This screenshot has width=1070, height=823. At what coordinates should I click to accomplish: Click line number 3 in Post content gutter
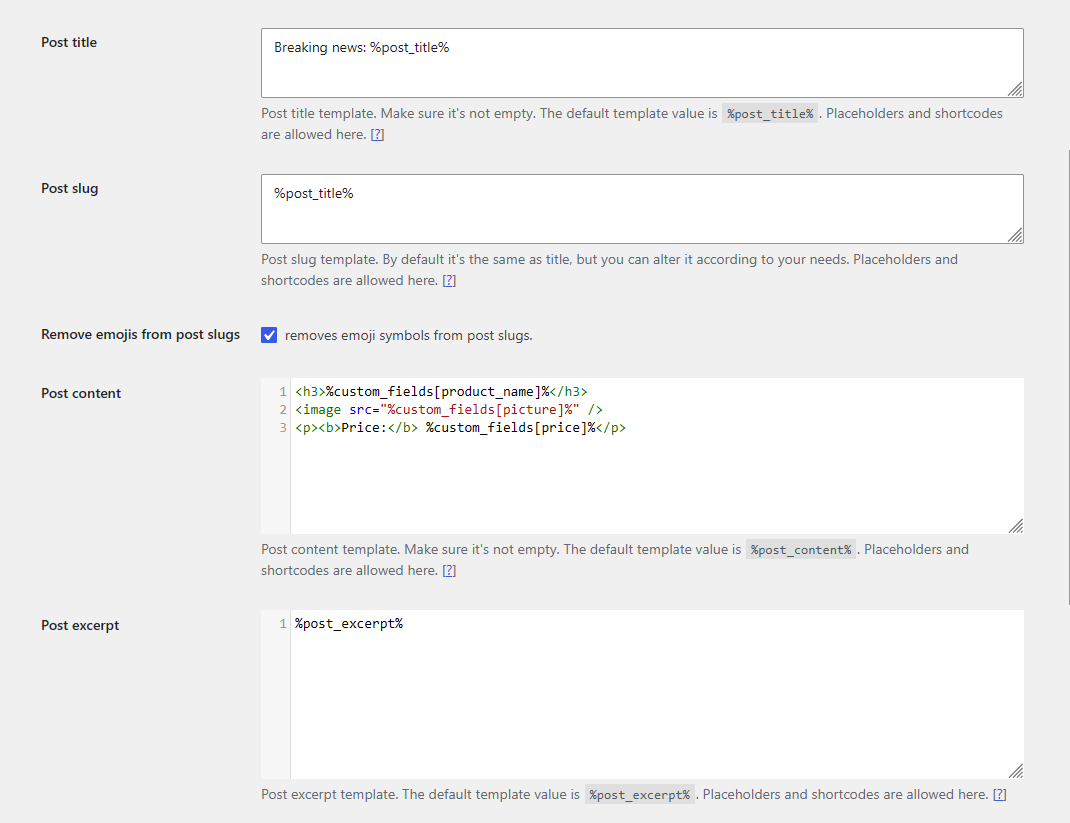[283, 428]
